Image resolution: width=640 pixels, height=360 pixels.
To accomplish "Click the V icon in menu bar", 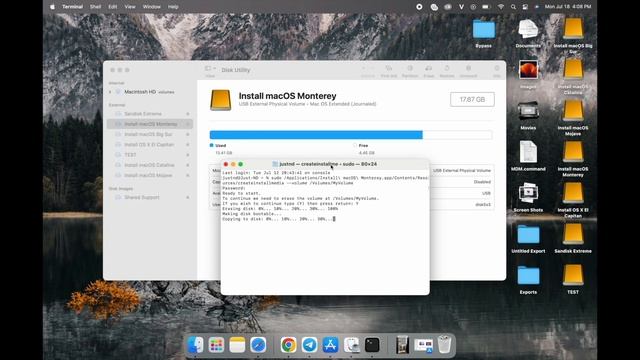I will (461, 7).
